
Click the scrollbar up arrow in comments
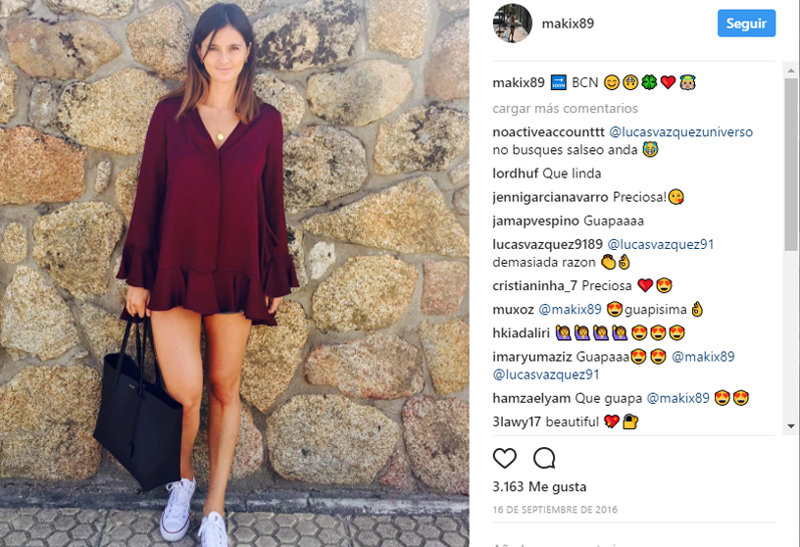point(791,70)
